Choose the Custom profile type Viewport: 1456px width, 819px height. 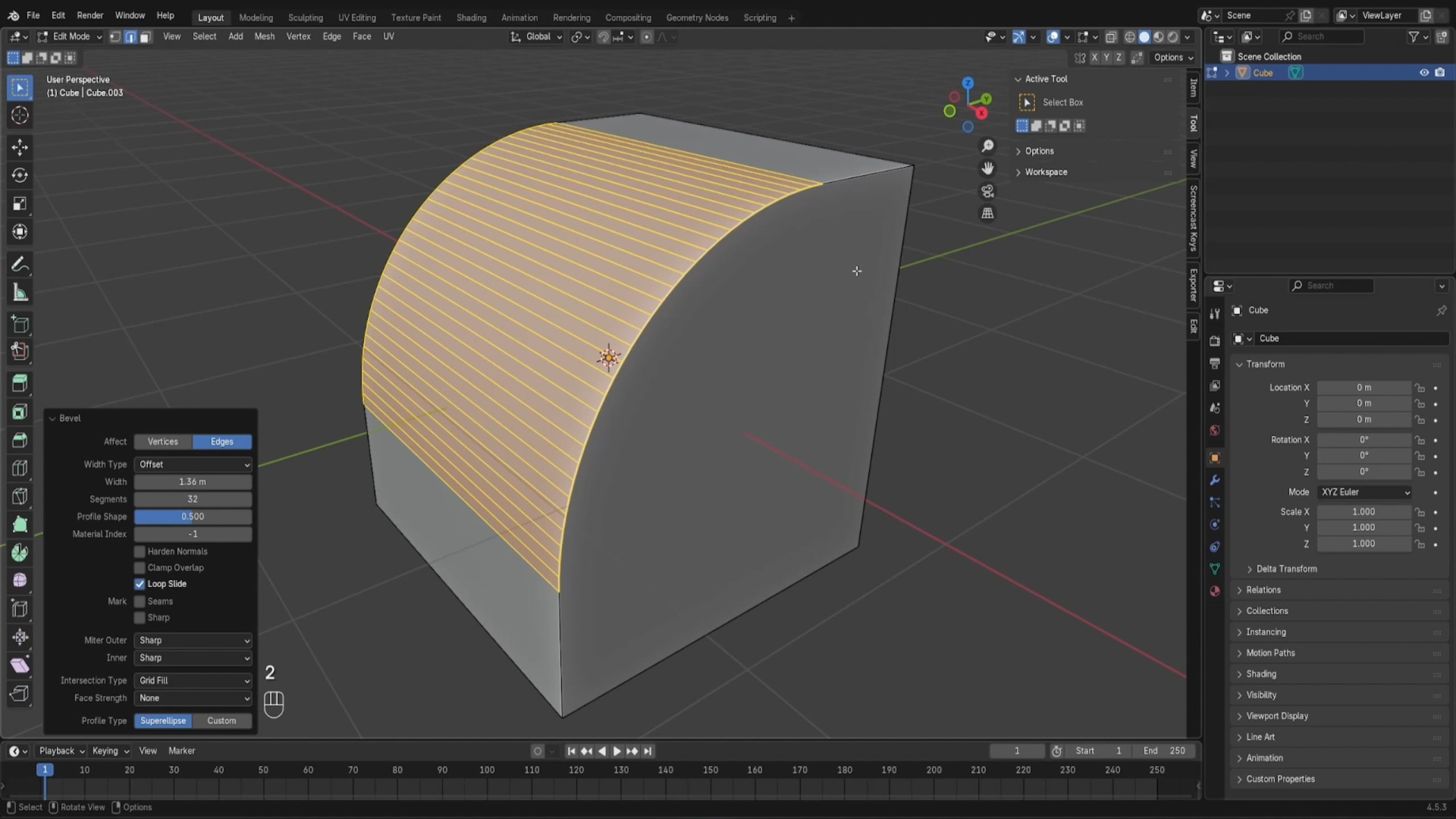click(221, 720)
